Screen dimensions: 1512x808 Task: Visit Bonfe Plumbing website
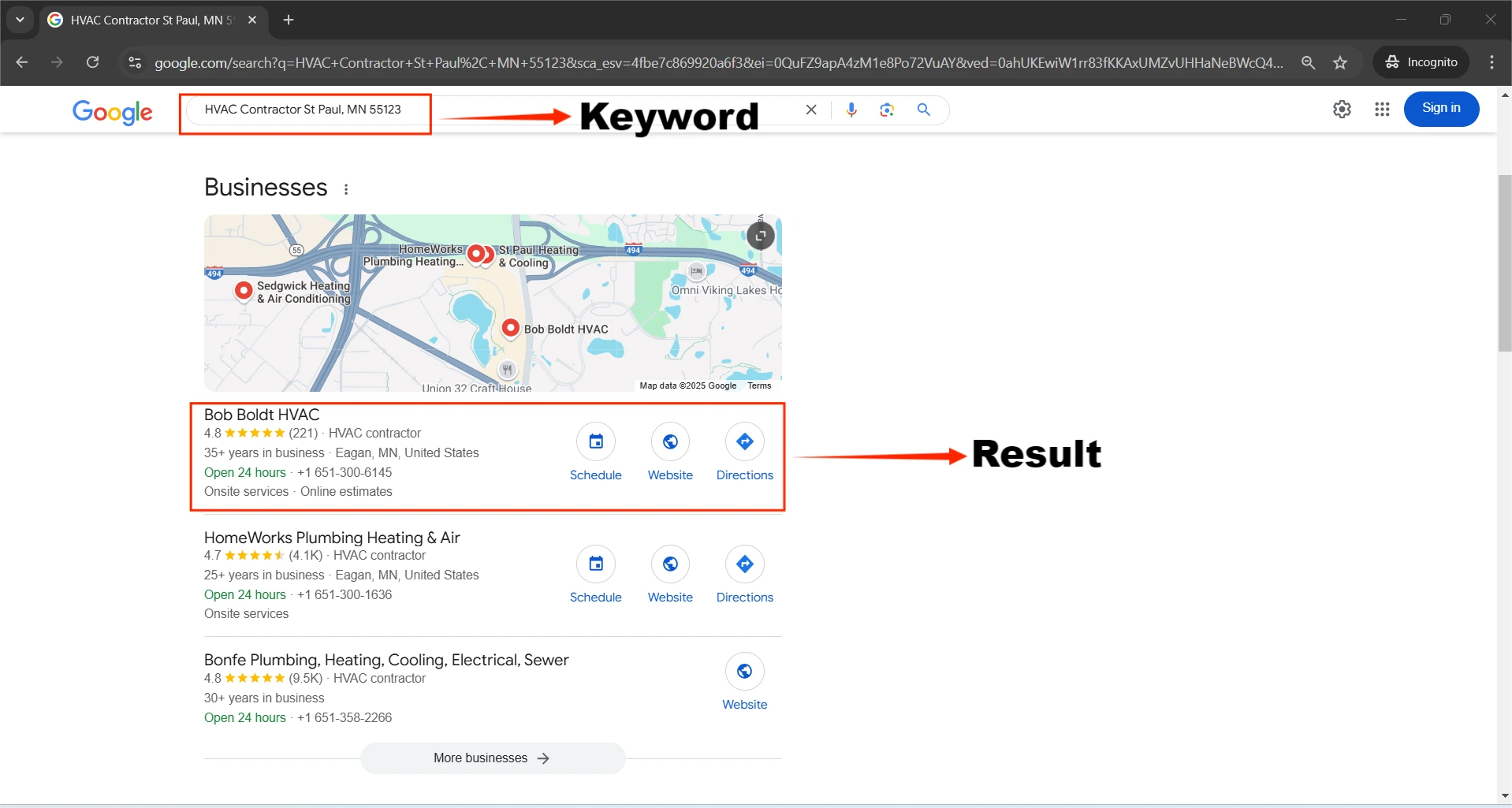(745, 683)
